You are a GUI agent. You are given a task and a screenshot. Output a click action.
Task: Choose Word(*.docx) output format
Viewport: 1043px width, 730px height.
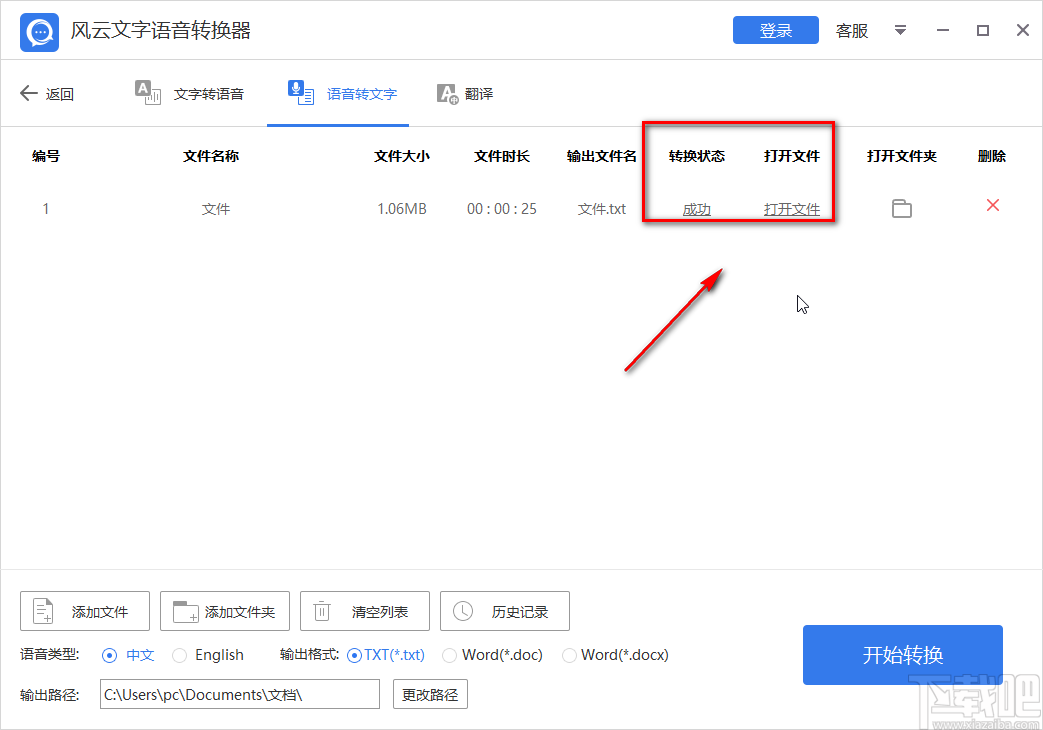[570, 655]
